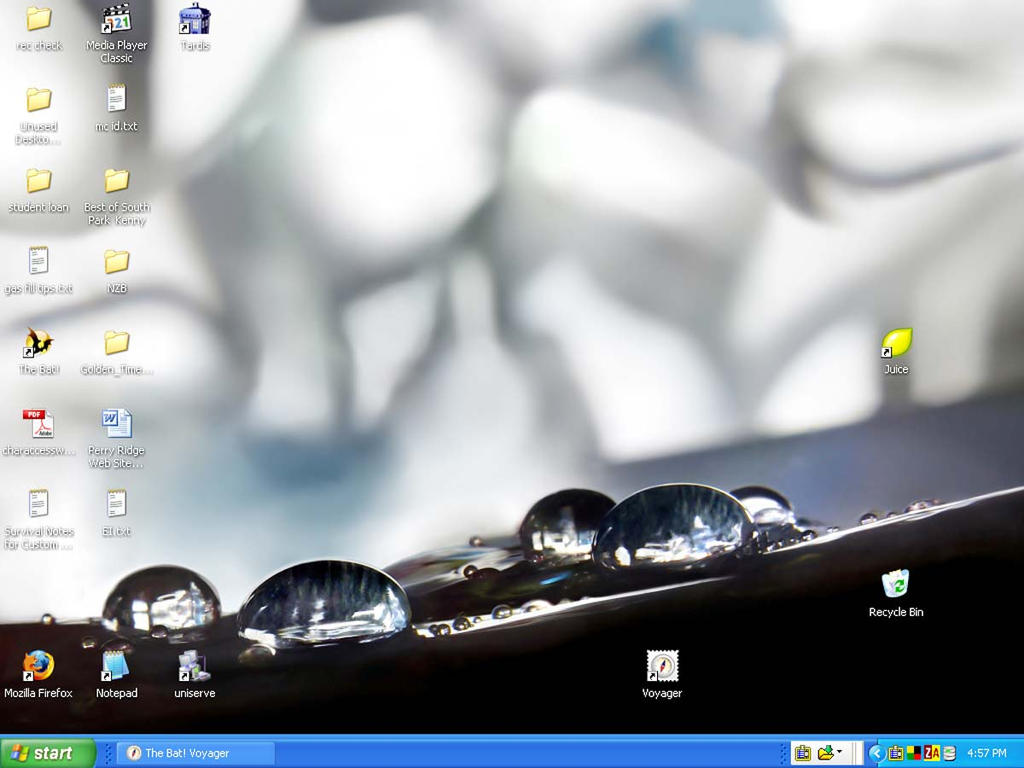Click the four-color squares tray icon

pos(914,753)
